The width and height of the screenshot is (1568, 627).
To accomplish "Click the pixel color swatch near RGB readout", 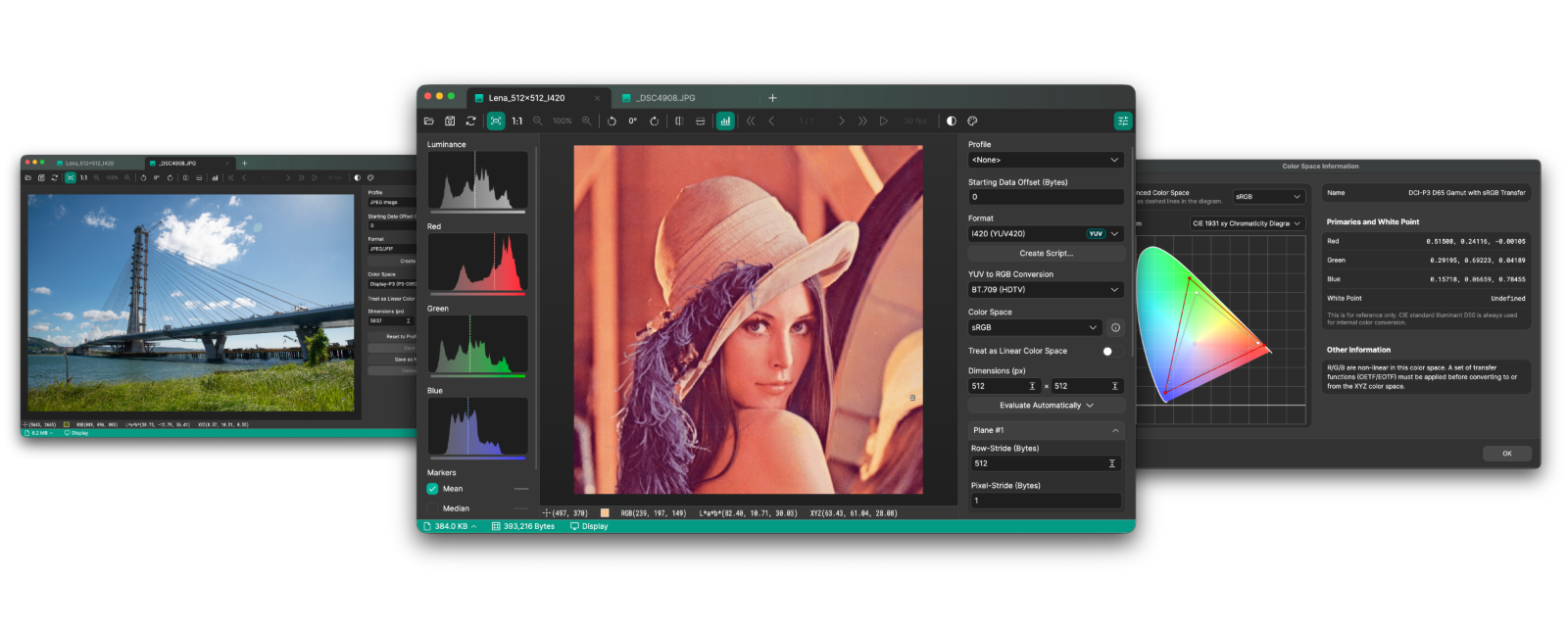I will [x=605, y=513].
